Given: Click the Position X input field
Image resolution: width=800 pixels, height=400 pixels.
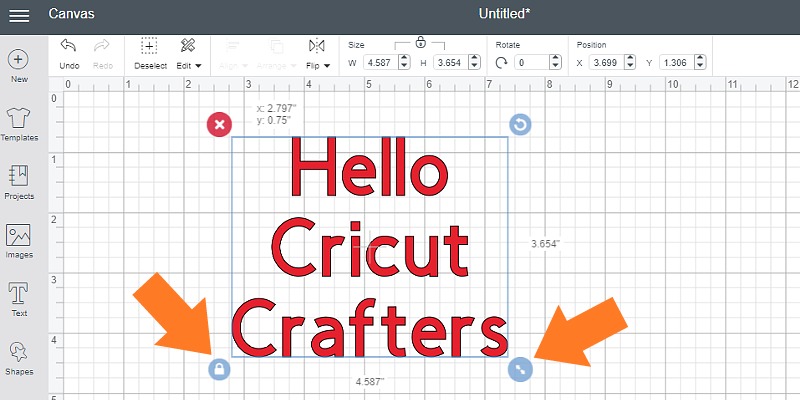Looking at the screenshot, I should tap(606, 63).
